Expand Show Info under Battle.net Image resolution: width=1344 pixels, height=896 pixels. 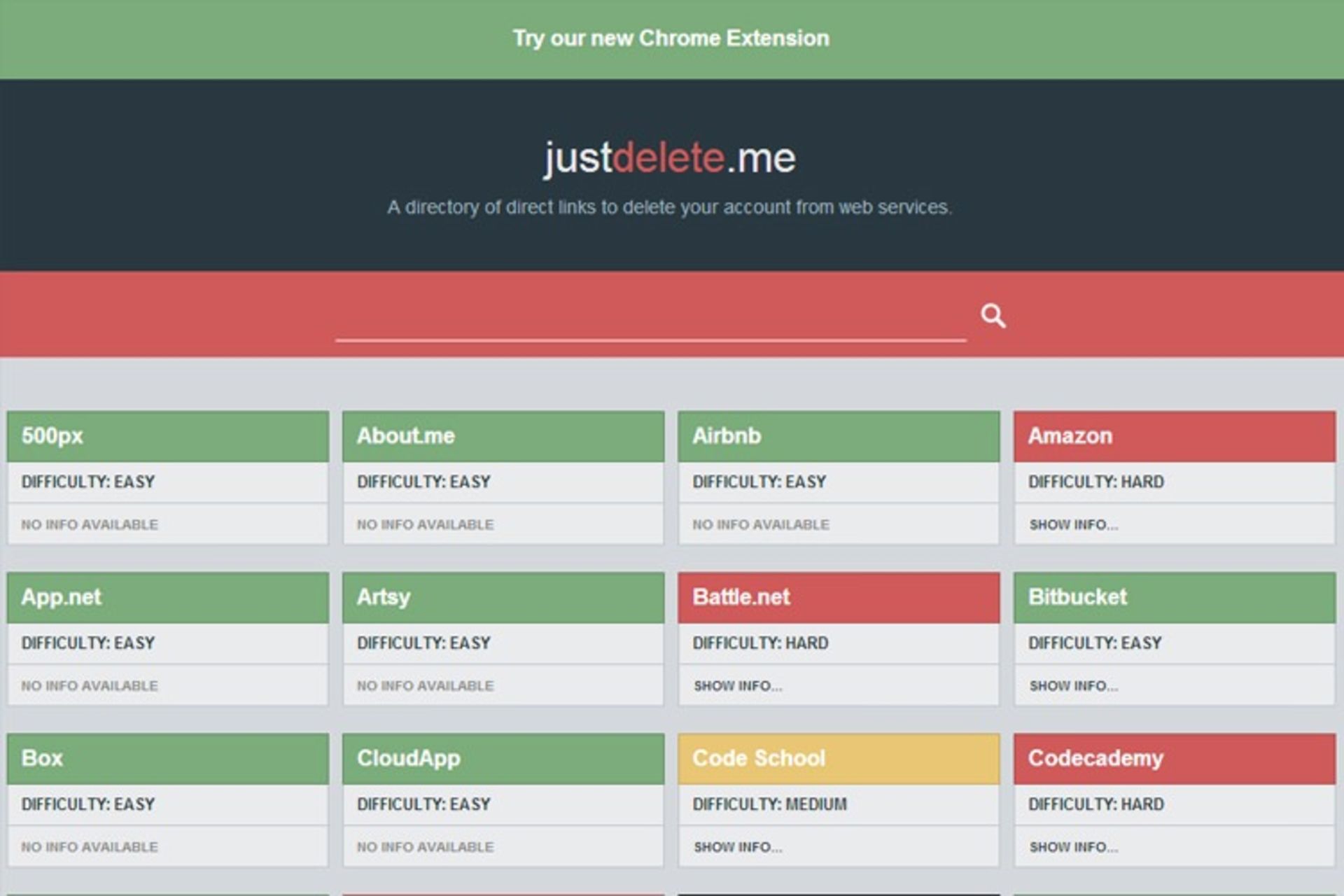(738, 685)
